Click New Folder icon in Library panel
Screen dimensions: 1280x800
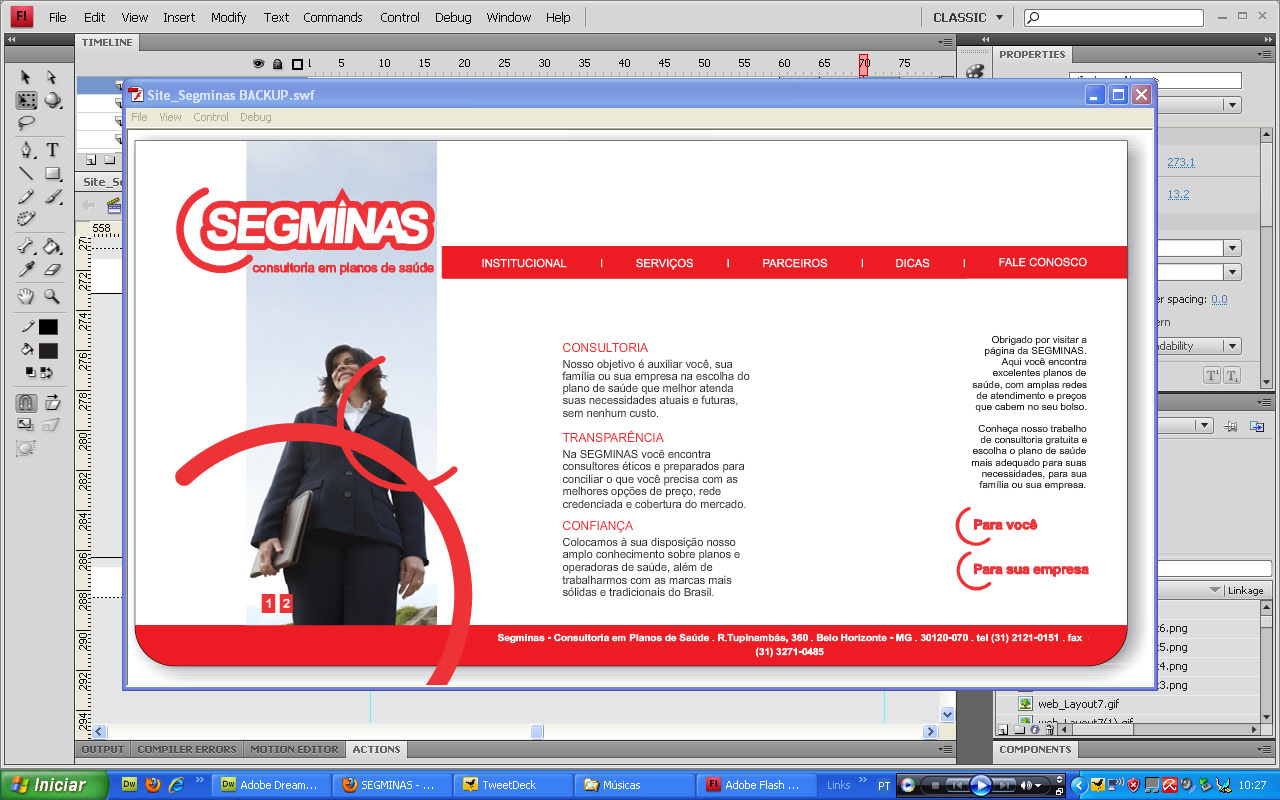point(1019,730)
